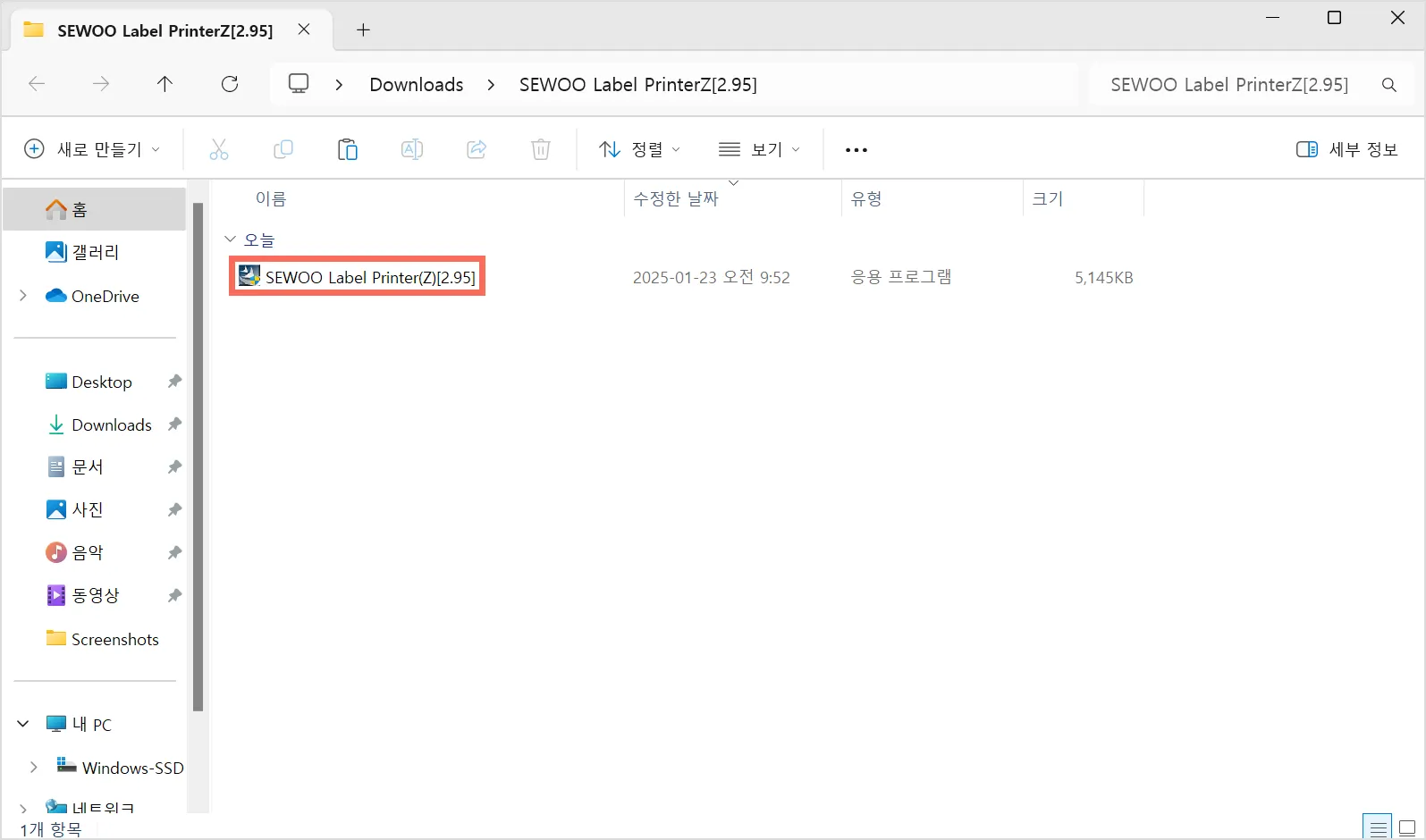Click the pin icon beside 문서
Screen dimensions: 1426x840
pos(174,466)
